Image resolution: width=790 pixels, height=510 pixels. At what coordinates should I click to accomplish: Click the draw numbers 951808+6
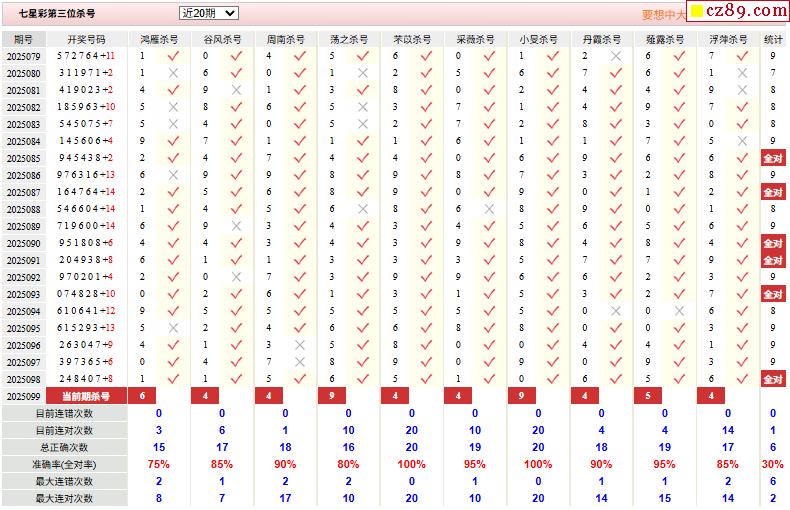click(85, 242)
